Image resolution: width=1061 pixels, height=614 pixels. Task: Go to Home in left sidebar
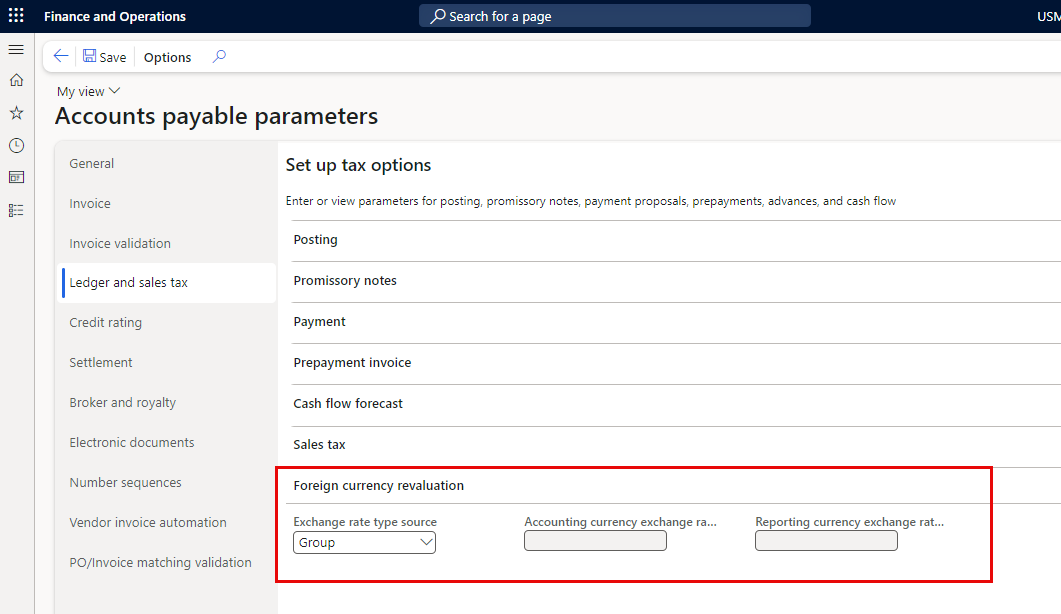16,80
